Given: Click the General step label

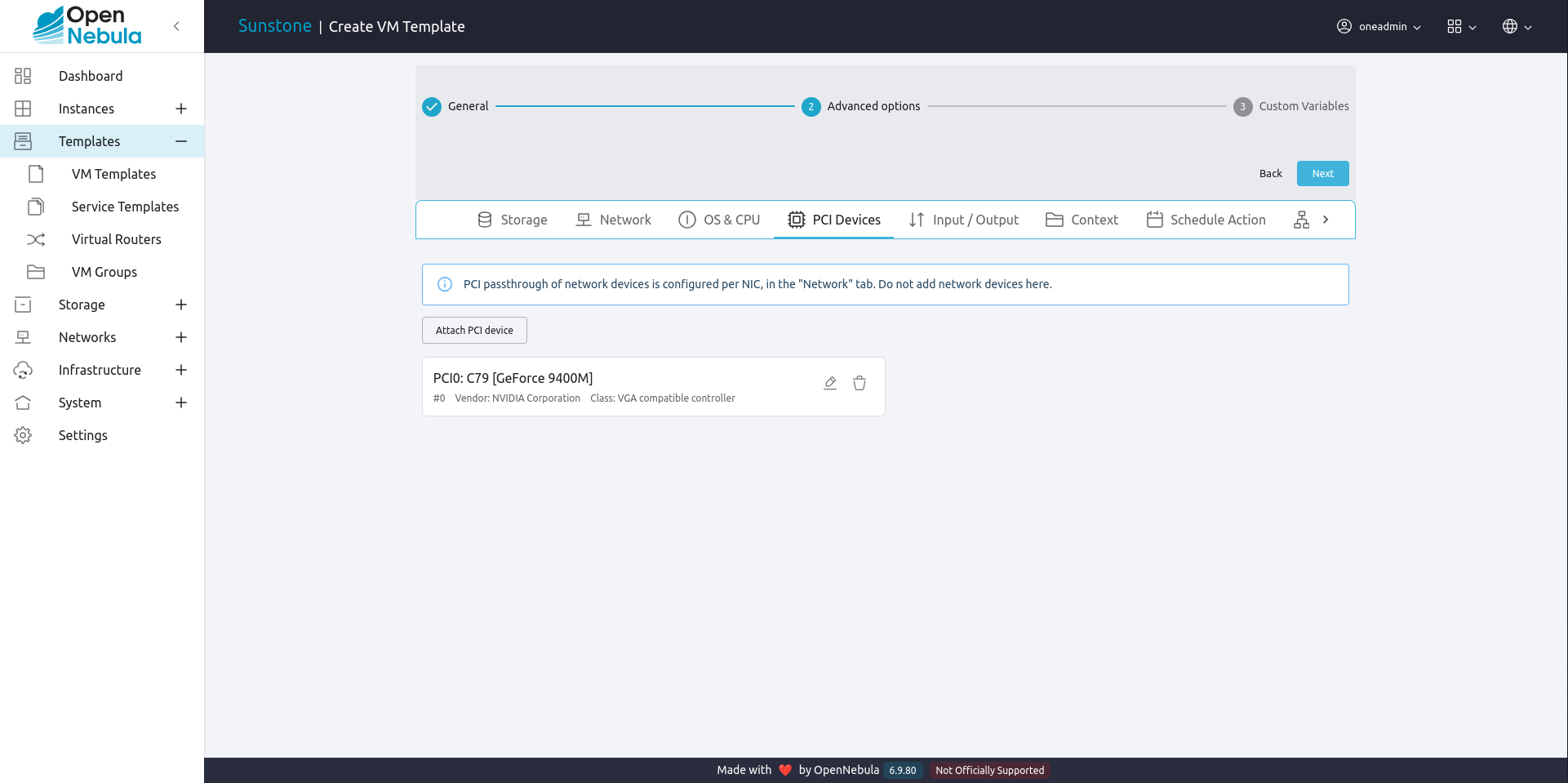Looking at the screenshot, I should click(468, 106).
